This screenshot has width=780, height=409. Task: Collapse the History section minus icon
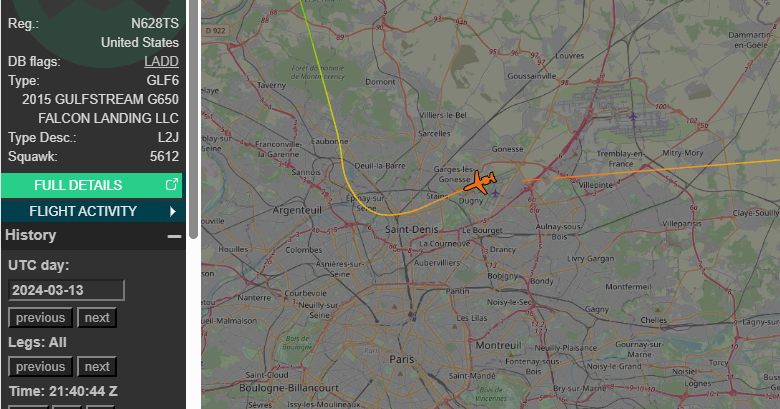coord(174,236)
